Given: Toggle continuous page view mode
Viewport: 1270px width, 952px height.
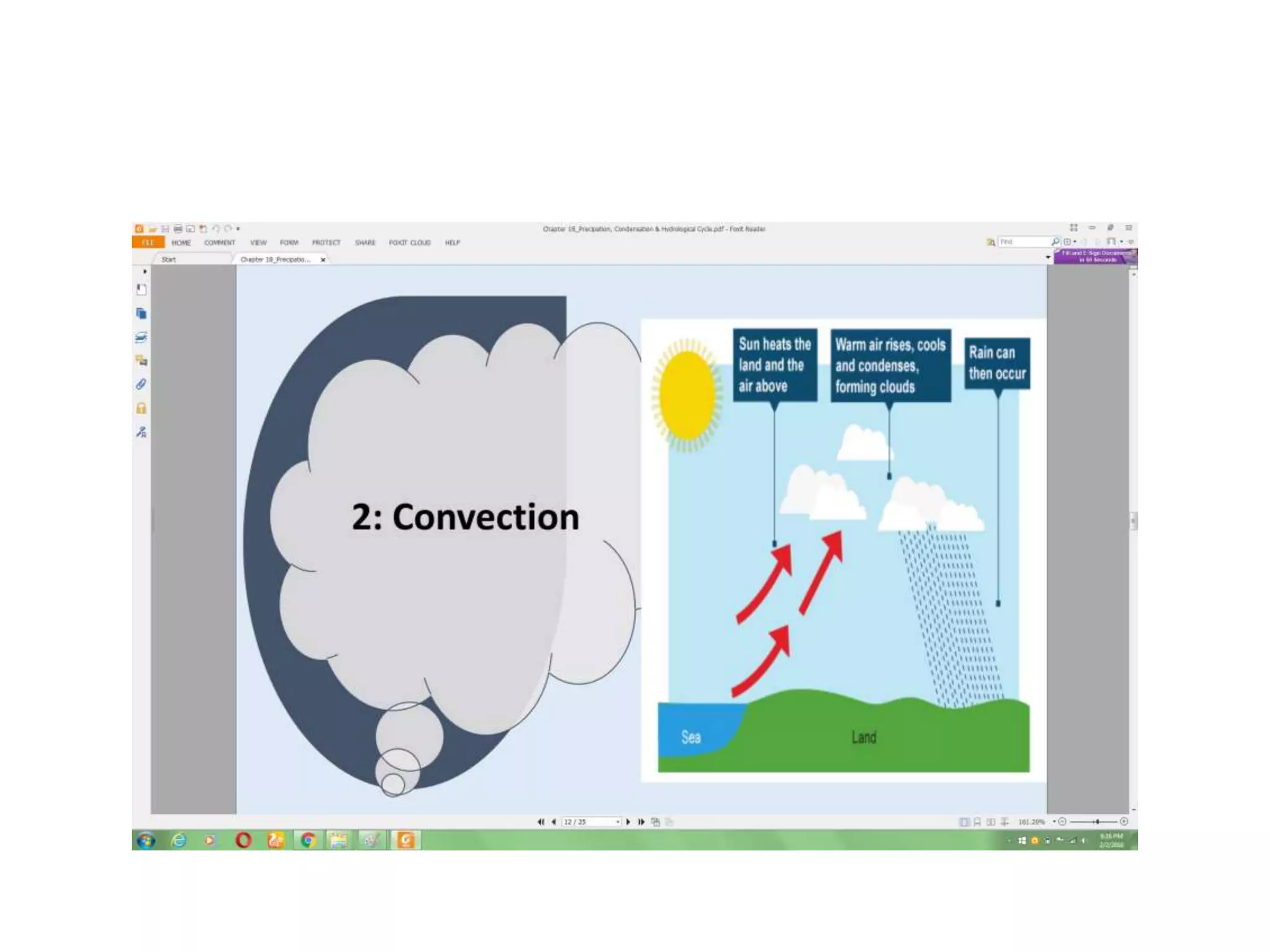Looking at the screenshot, I should point(977,822).
